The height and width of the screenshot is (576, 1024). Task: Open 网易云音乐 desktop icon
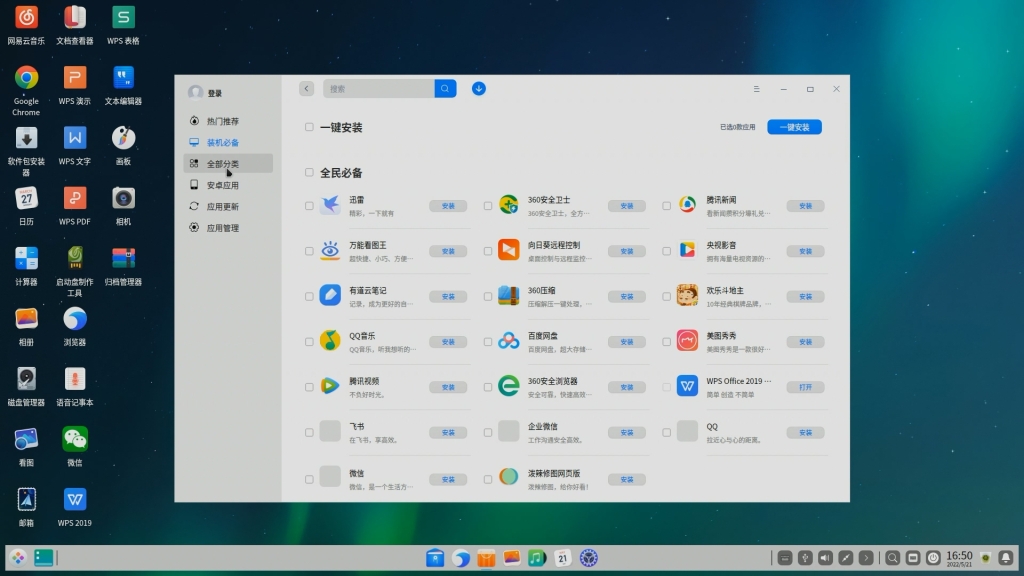coord(26,18)
